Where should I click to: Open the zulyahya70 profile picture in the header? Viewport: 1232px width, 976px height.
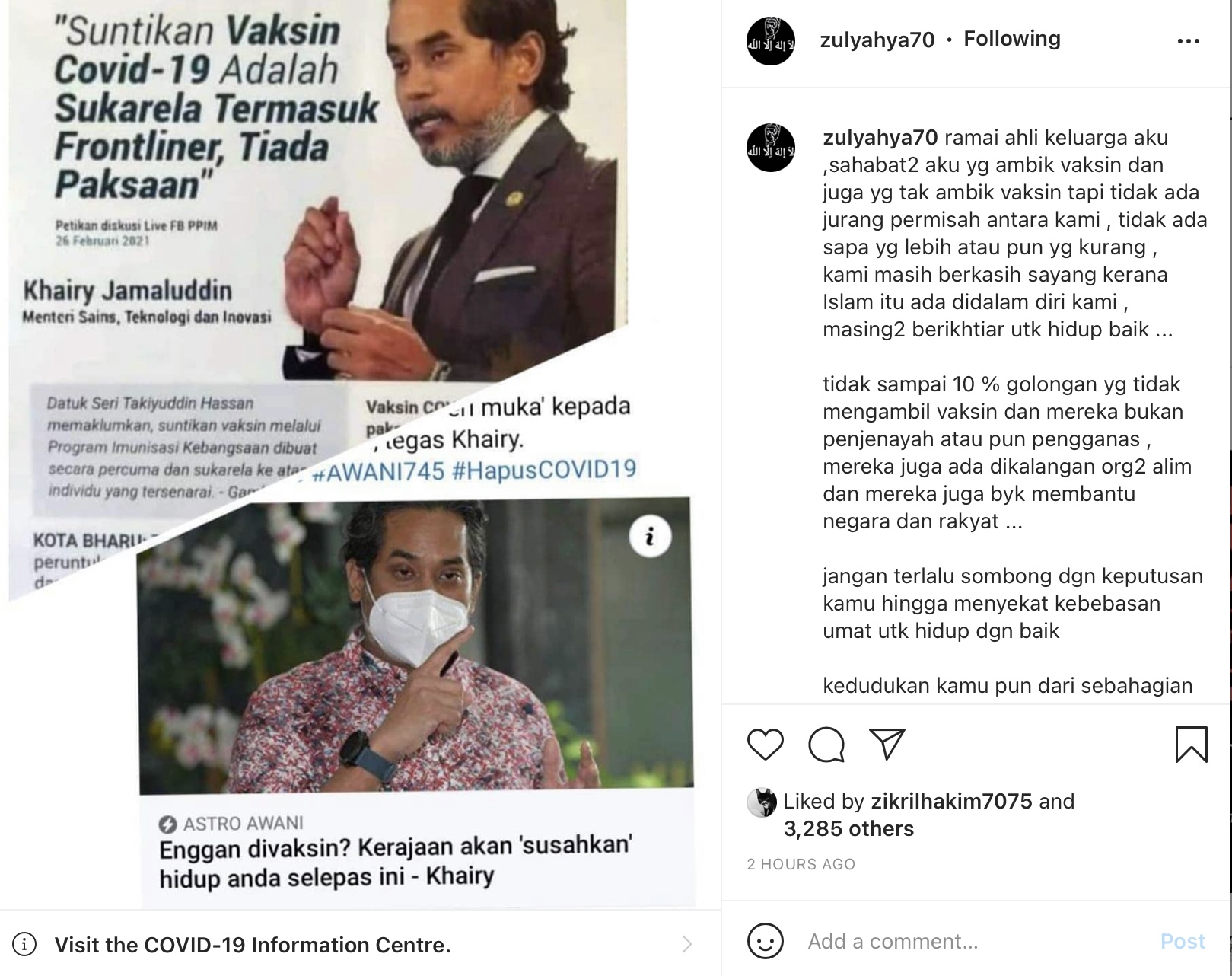pyautogui.click(x=770, y=40)
